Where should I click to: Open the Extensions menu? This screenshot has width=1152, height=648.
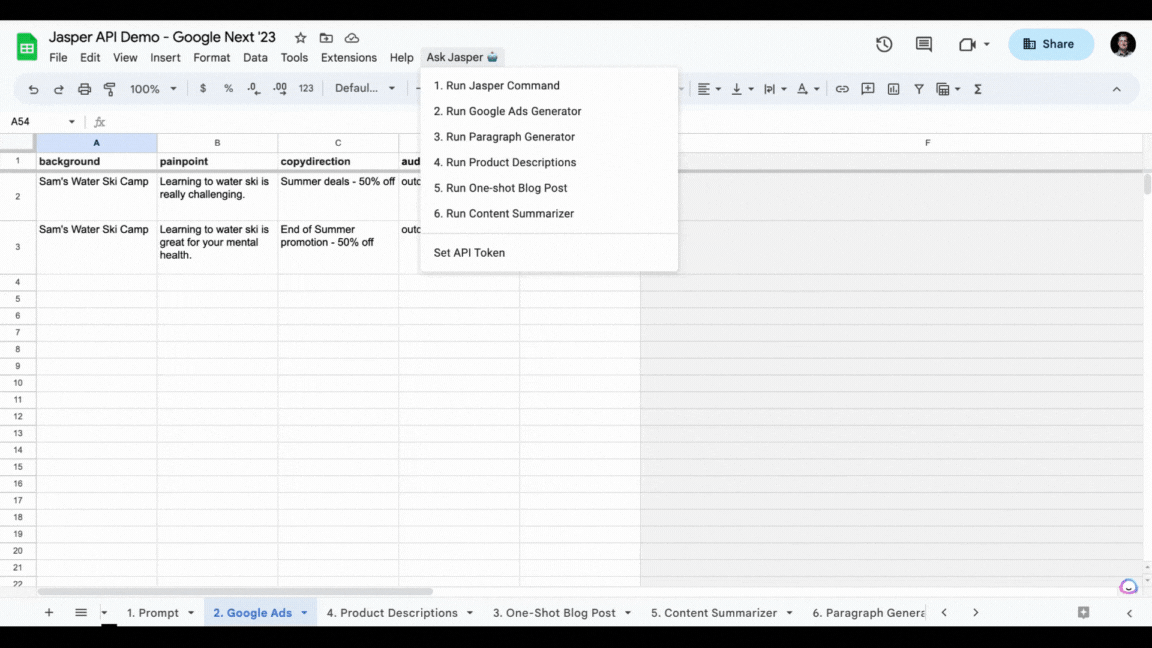point(349,57)
